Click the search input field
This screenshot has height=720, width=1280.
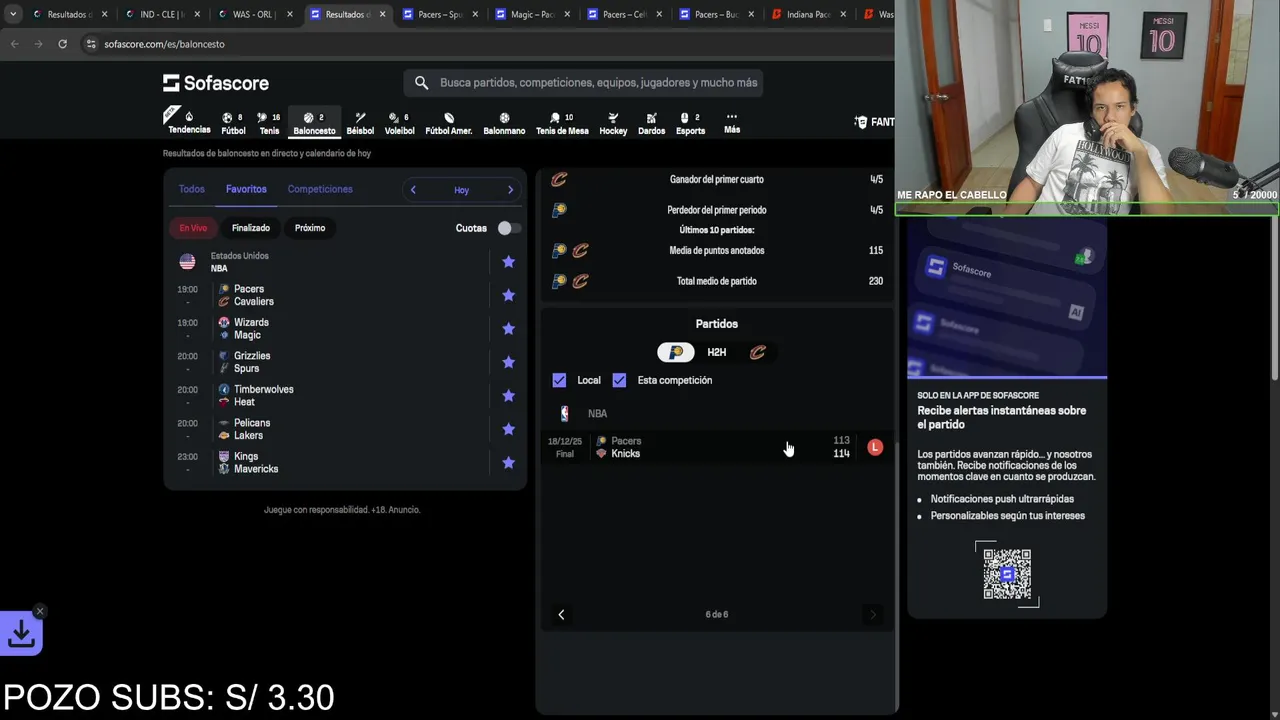click(x=584, y=83)
